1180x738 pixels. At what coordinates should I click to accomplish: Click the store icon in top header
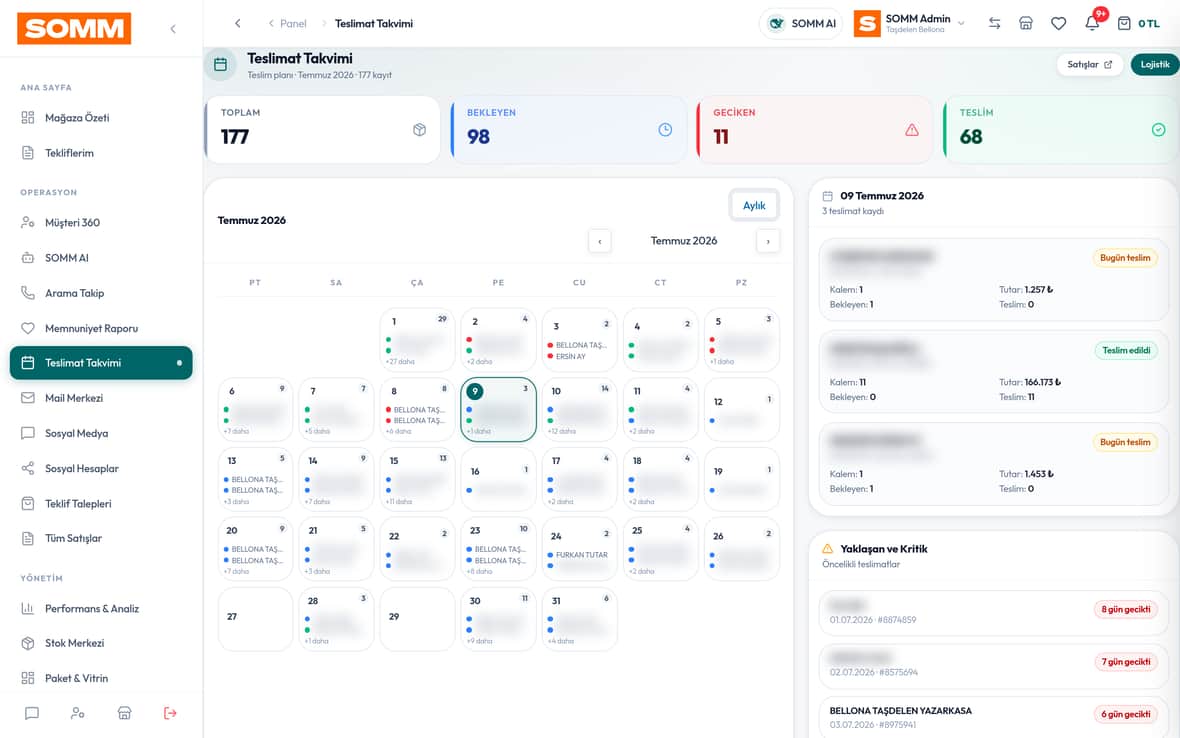[1026, 23]
